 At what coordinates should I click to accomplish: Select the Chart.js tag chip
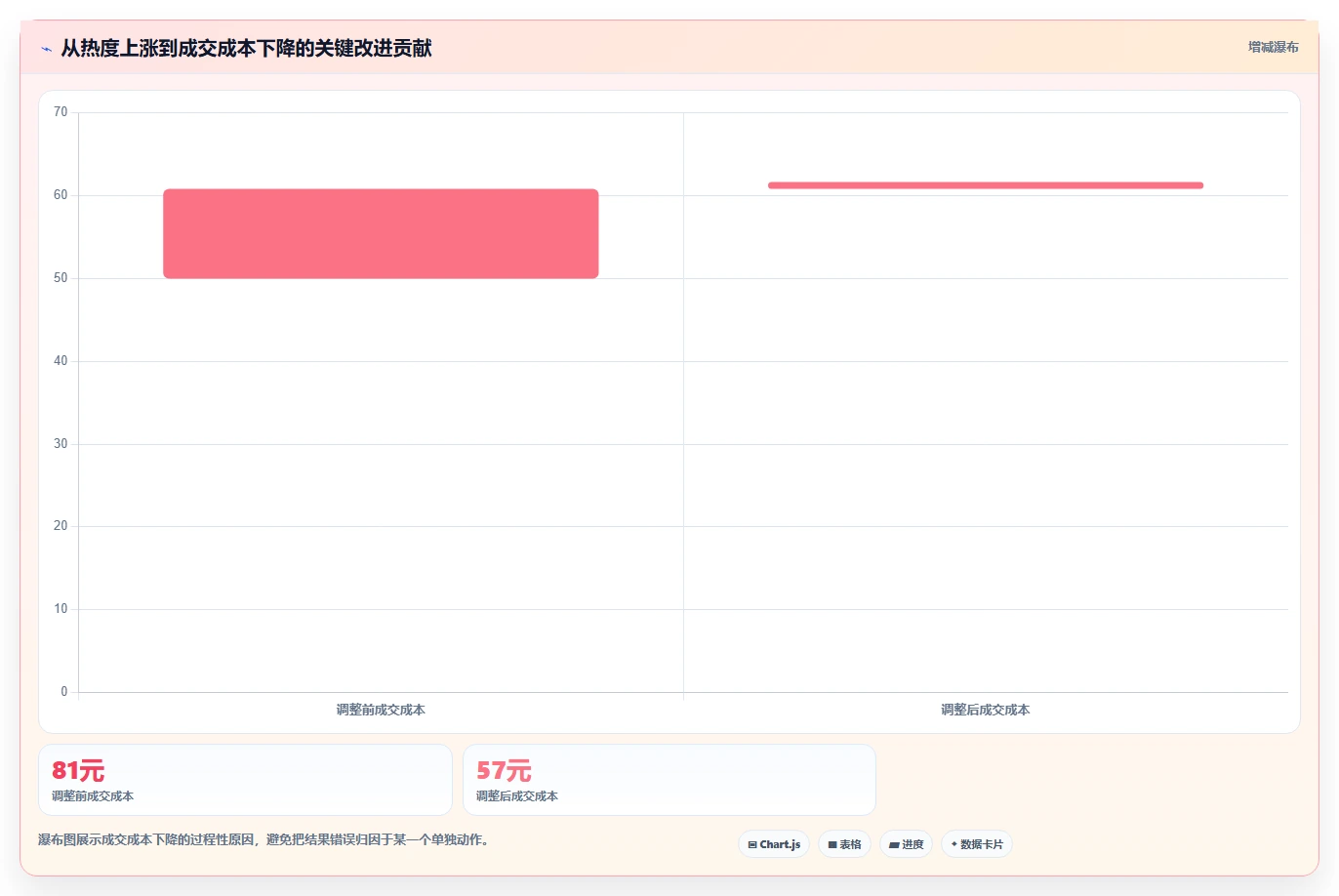point(774,844)
